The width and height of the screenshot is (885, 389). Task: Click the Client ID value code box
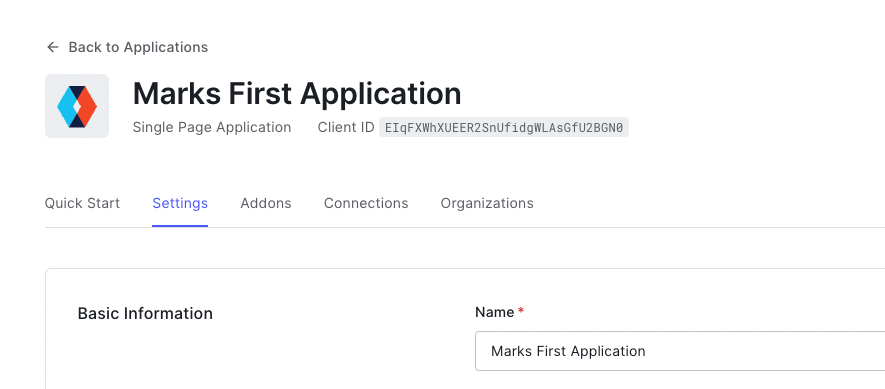503,128
